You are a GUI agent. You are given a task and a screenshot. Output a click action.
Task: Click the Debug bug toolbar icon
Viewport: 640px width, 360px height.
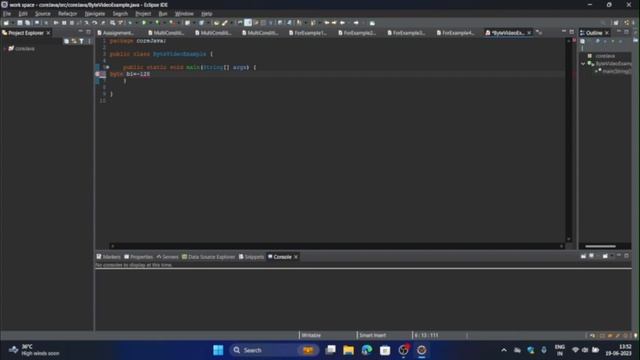(x=130, y=23)
